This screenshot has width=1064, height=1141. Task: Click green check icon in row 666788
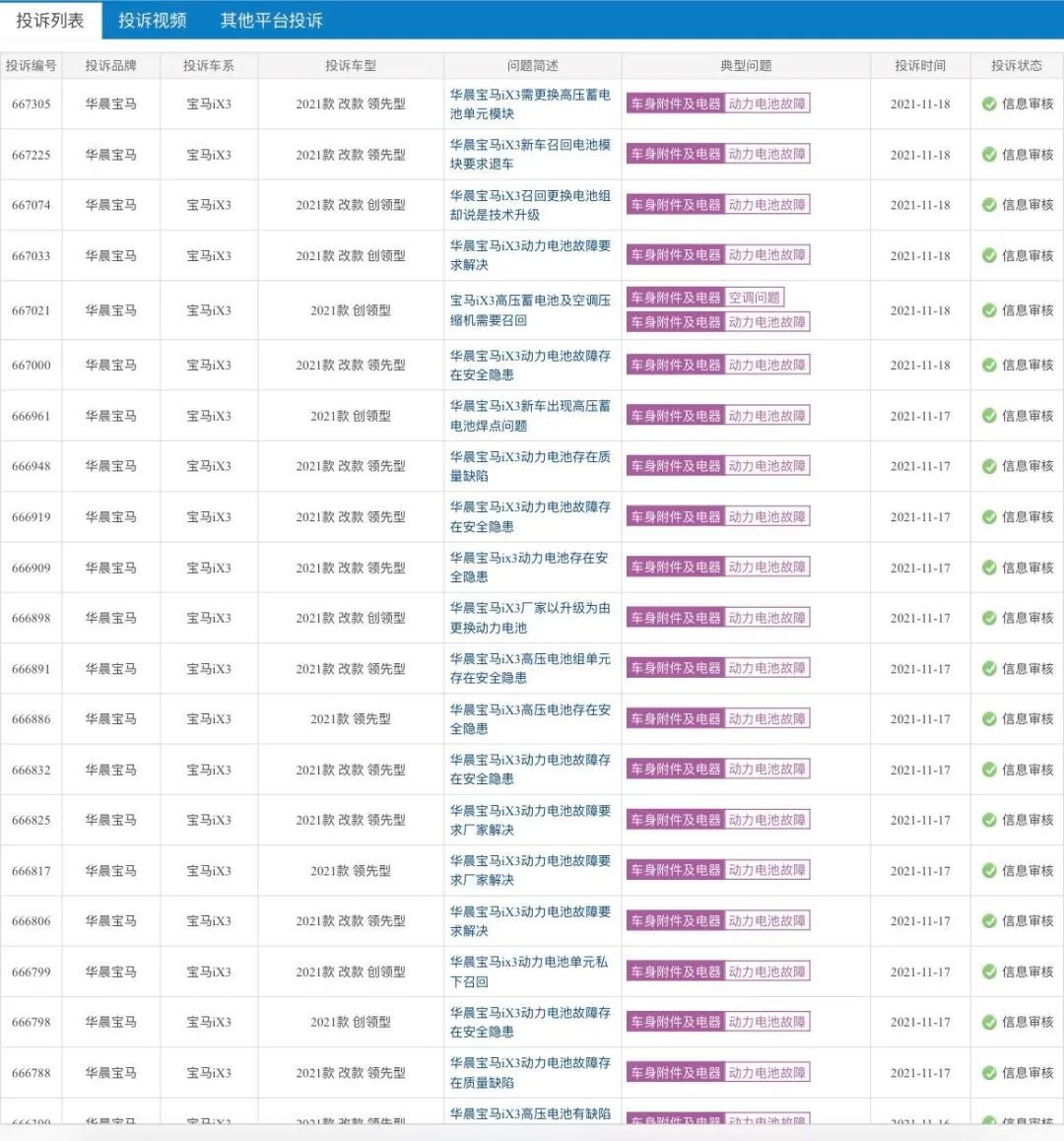(x=989, y=1073)
